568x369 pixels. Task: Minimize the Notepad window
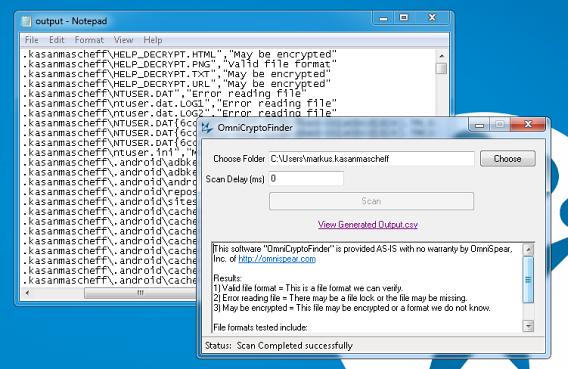pyautogui.click(x=383, y=18)
